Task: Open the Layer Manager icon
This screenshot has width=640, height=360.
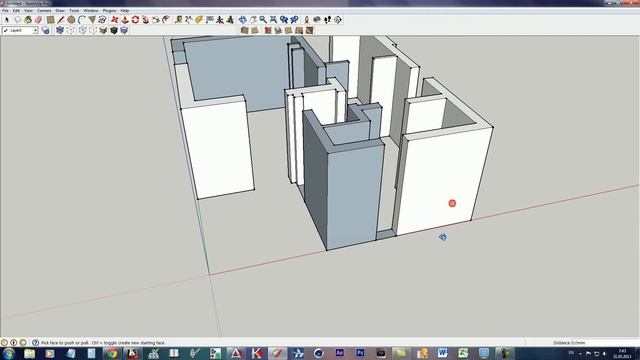Action: [x=46, y=30]
